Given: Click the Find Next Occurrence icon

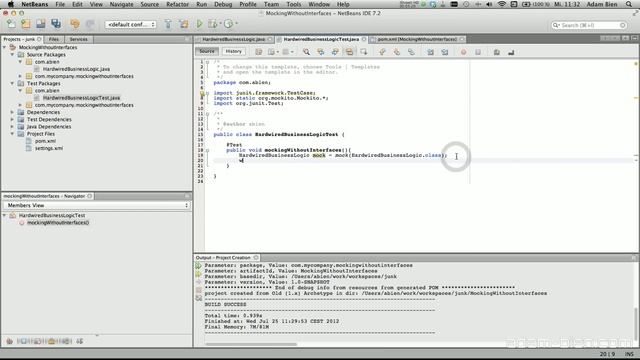Looking at the screenshot, I should pyautogui.click(x=335, y=52).
